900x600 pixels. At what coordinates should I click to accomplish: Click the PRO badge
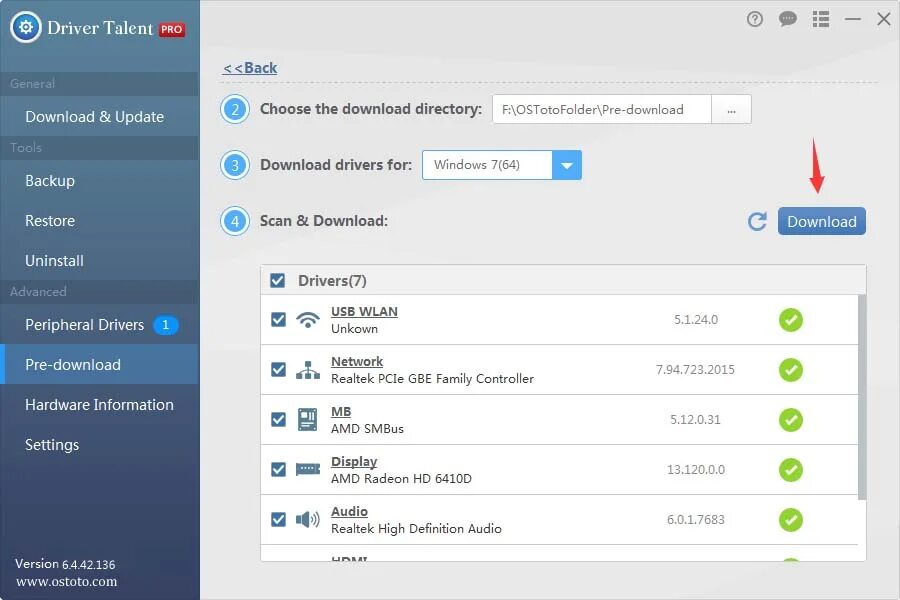point(172,29)
